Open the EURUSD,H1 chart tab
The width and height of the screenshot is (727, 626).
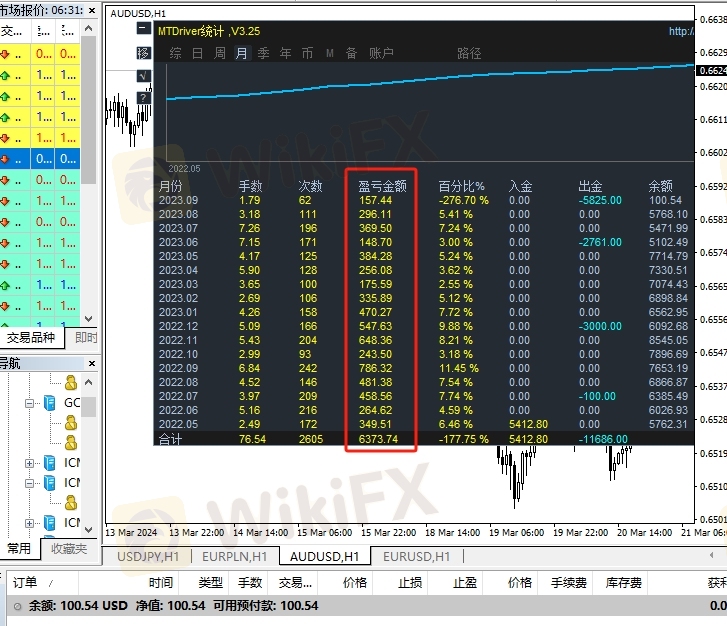tap(415, 556)
